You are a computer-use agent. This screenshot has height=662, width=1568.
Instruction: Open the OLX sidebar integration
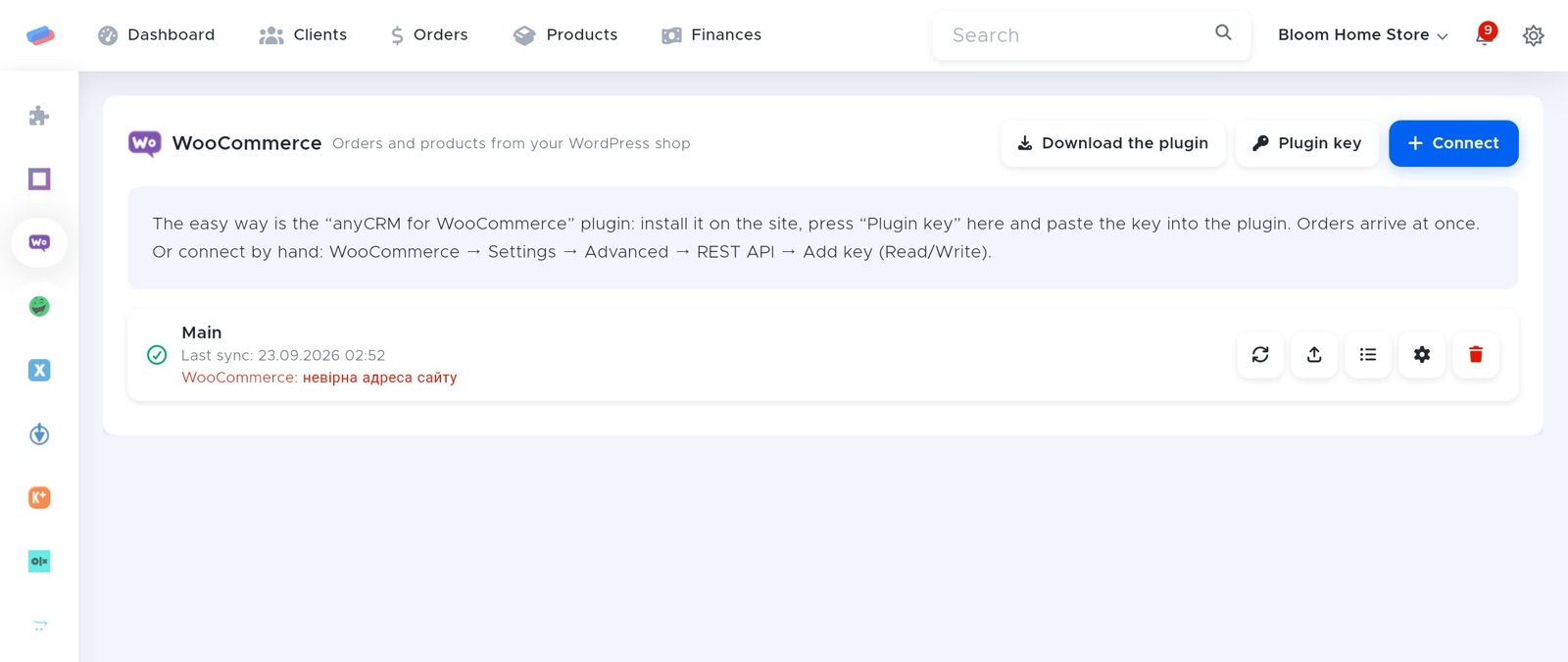click(39, 561)
